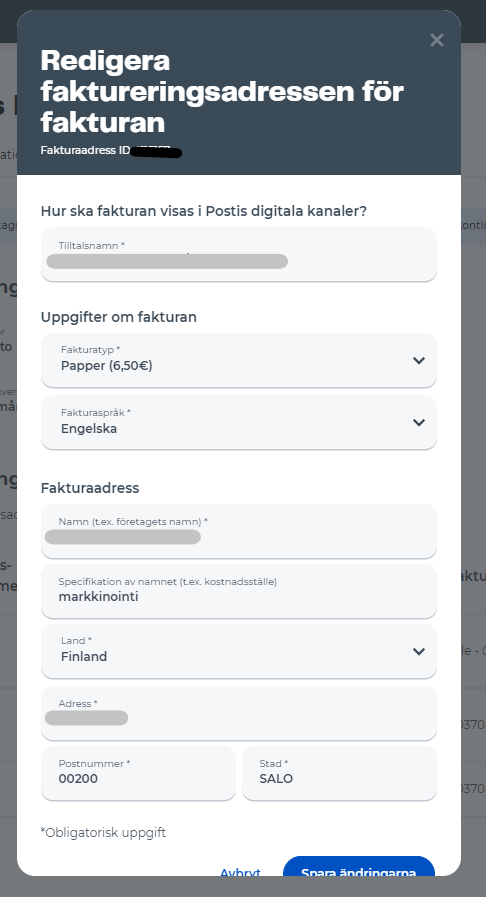Click the chevron arrow in Land
The height and width of the screenshot is (897, 486).
[x=419, y=652]
